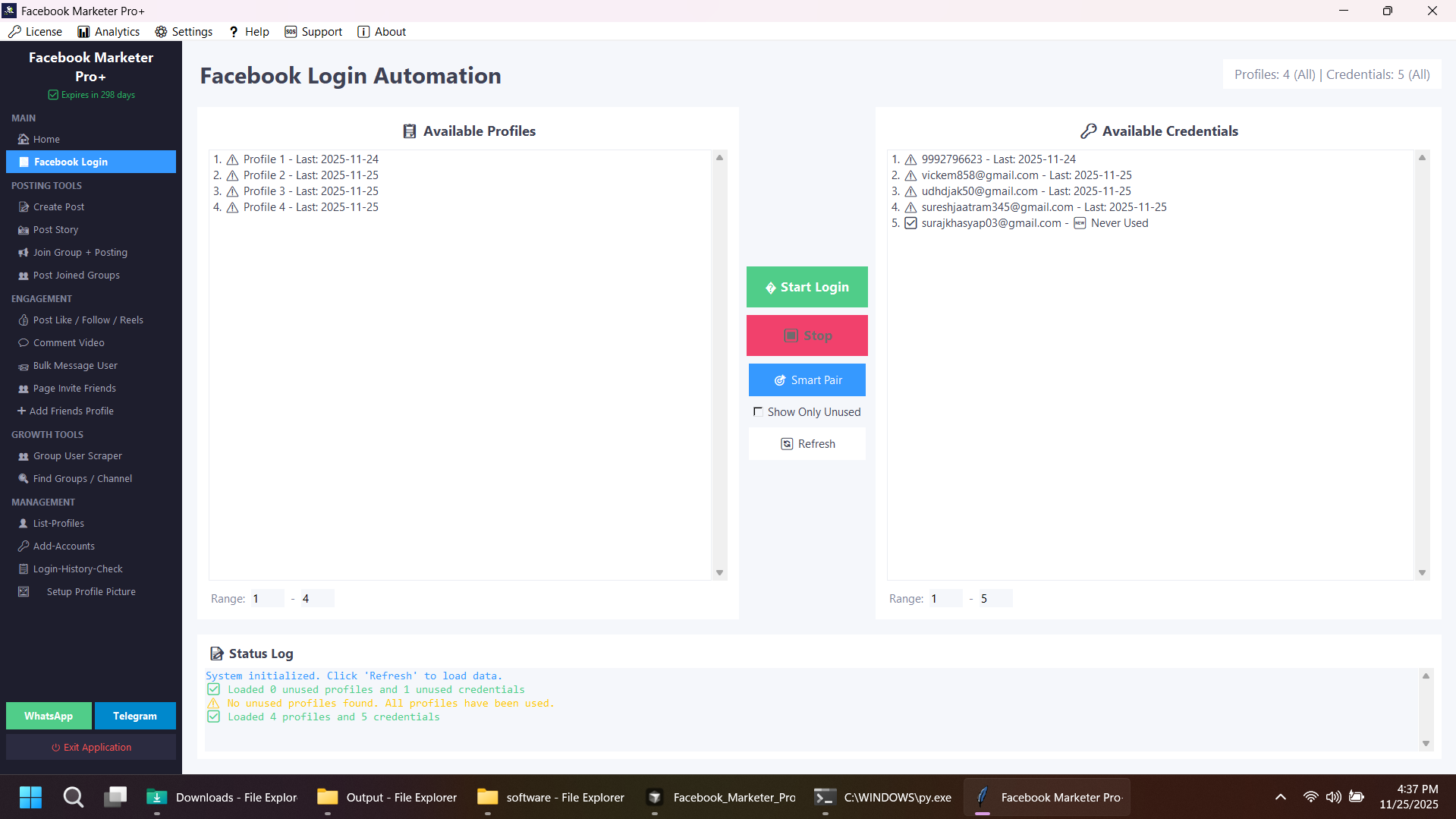Open the Settings menu

click(x=184, y=32)
